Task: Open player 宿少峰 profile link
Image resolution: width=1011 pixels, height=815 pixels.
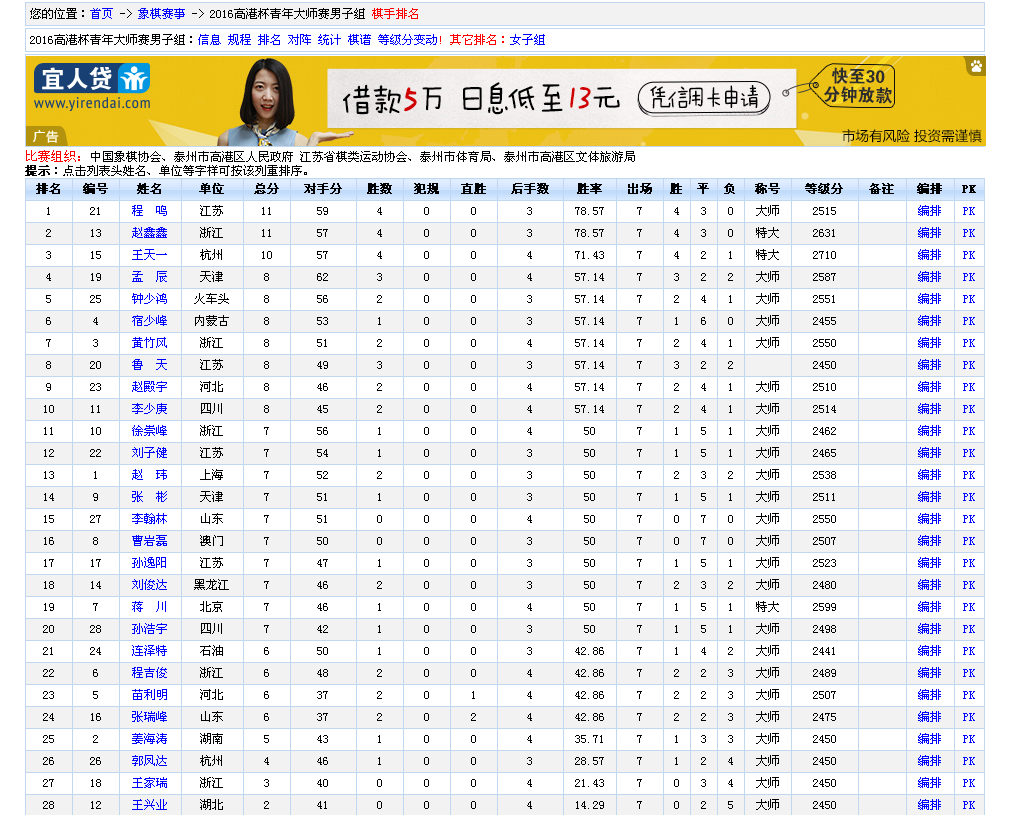Action: click(150, 320)
